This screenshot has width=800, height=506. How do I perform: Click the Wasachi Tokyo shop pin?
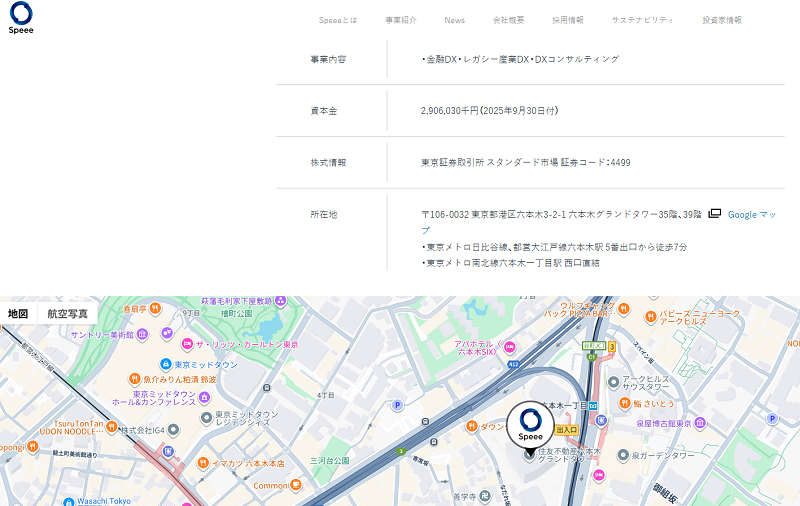(x=69, y=502)
